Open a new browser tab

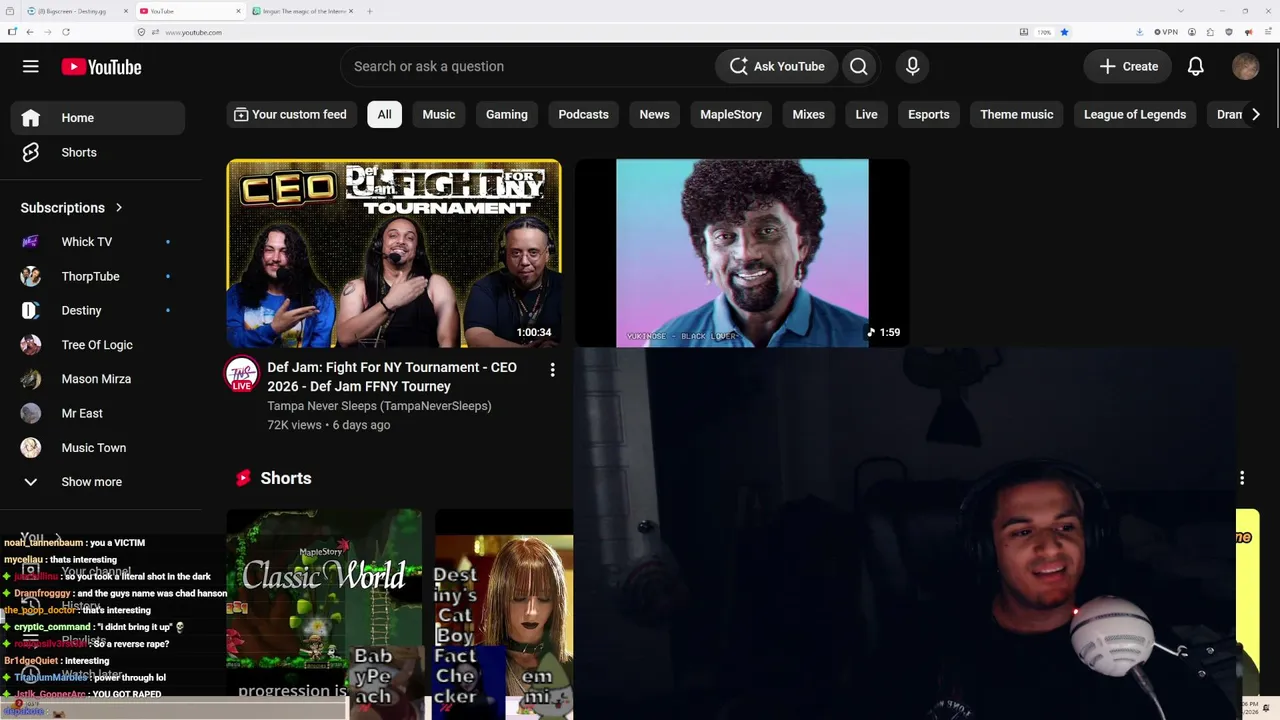(369, 11)
